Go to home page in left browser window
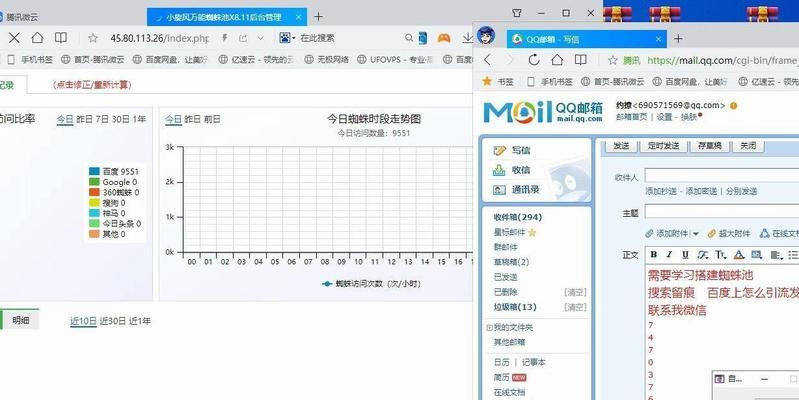Image resolution: width=799 pixels, height=400 pixels. 37,38
